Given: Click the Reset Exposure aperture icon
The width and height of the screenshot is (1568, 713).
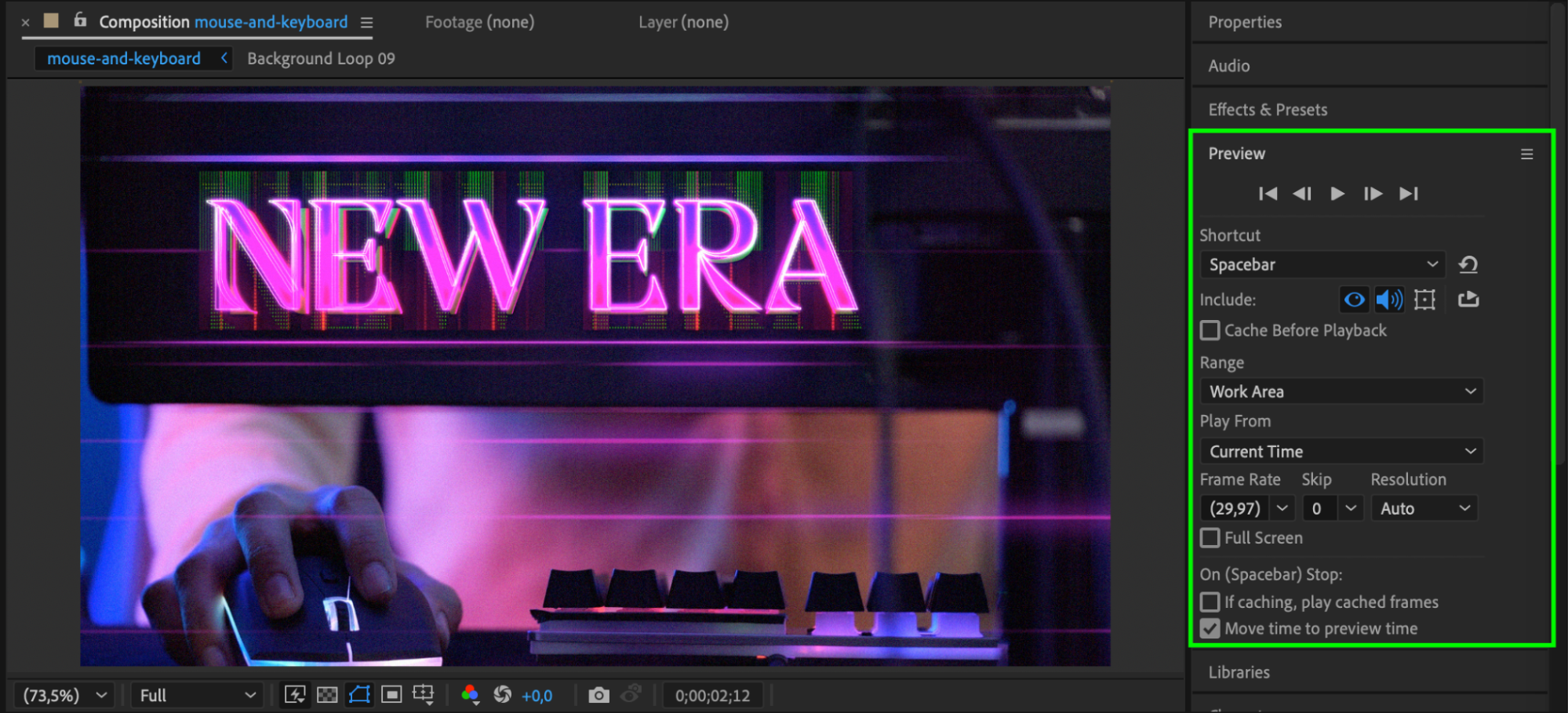Looking at the screenshot, I should tap(503, 695).
